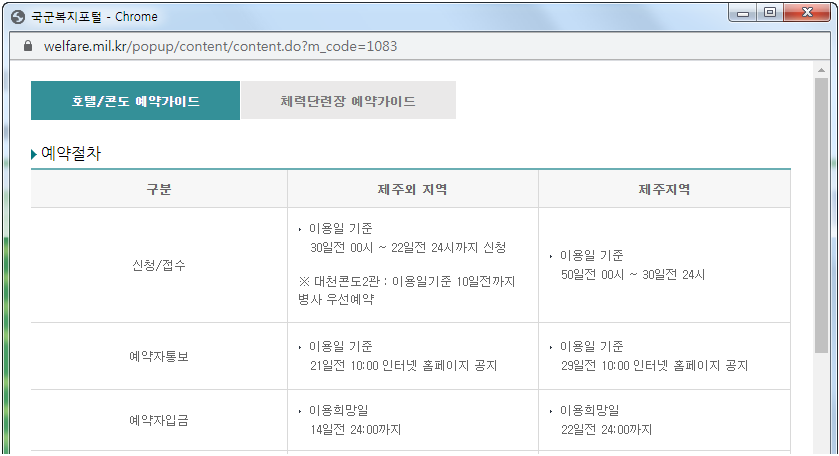
Task: Click the scrollbar up arrow
Action: pyautogui.click(x=821, y=70)
